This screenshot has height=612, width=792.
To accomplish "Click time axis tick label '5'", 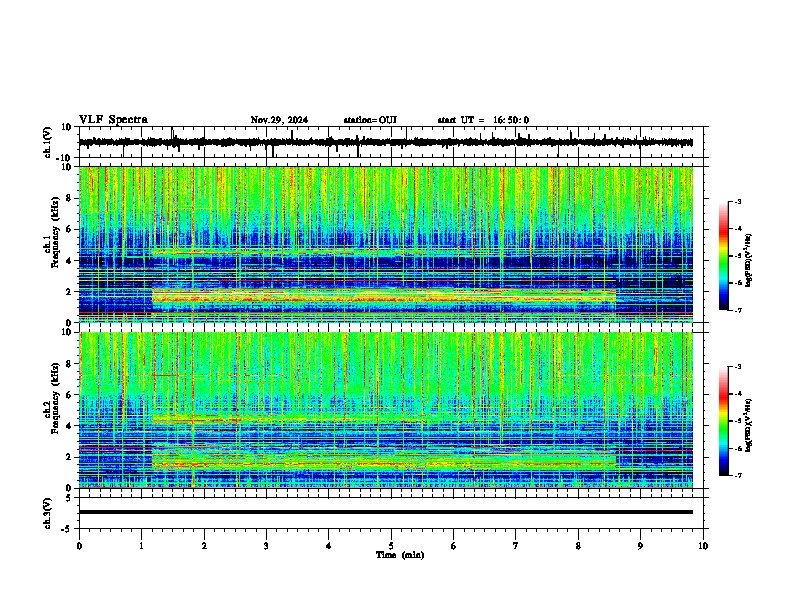I will 391,546.
